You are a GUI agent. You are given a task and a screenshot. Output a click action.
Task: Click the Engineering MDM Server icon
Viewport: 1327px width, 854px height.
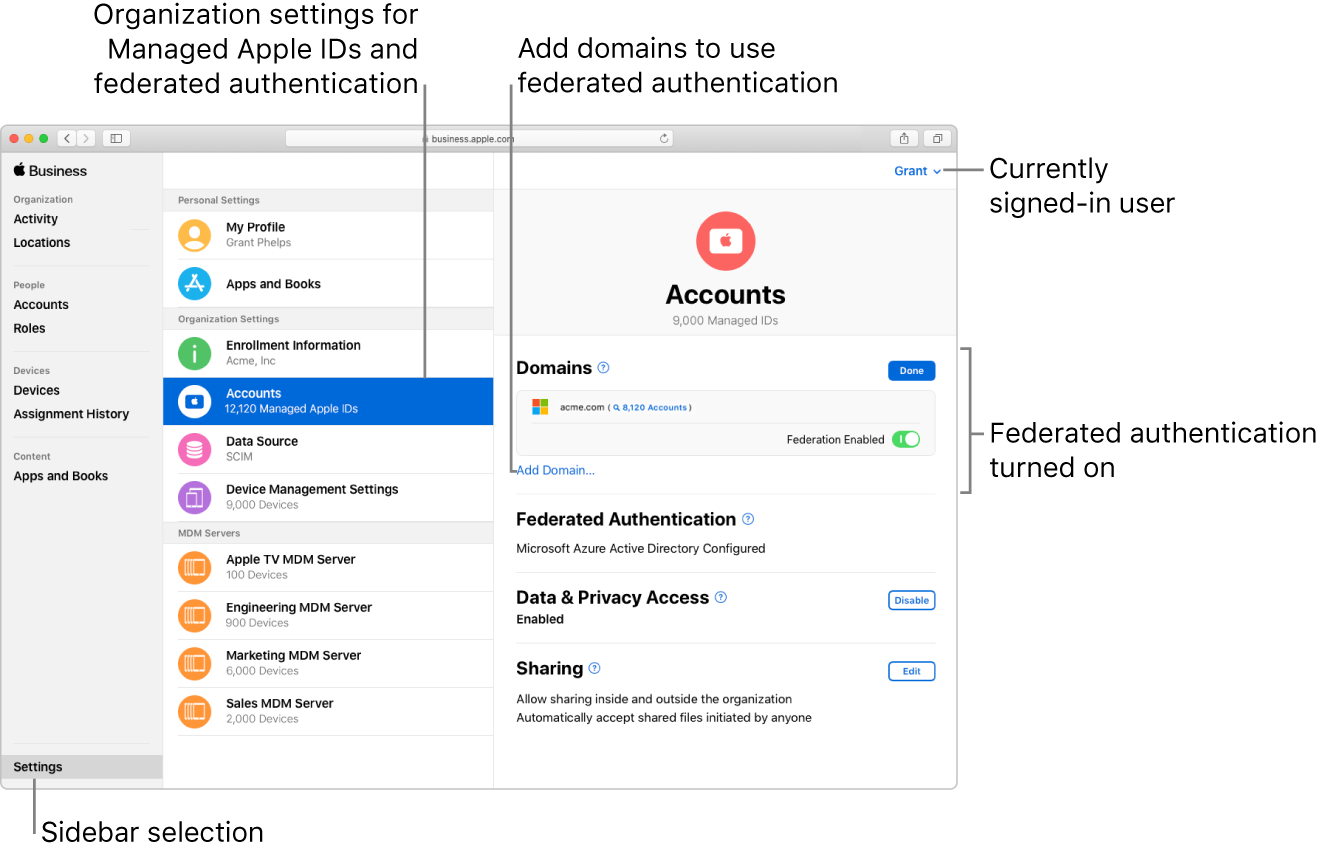coord(194,615)
